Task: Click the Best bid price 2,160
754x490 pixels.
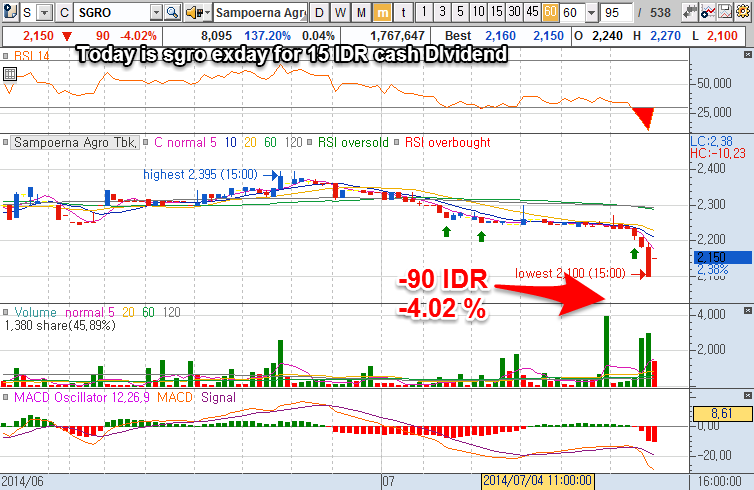Action: 500,36
